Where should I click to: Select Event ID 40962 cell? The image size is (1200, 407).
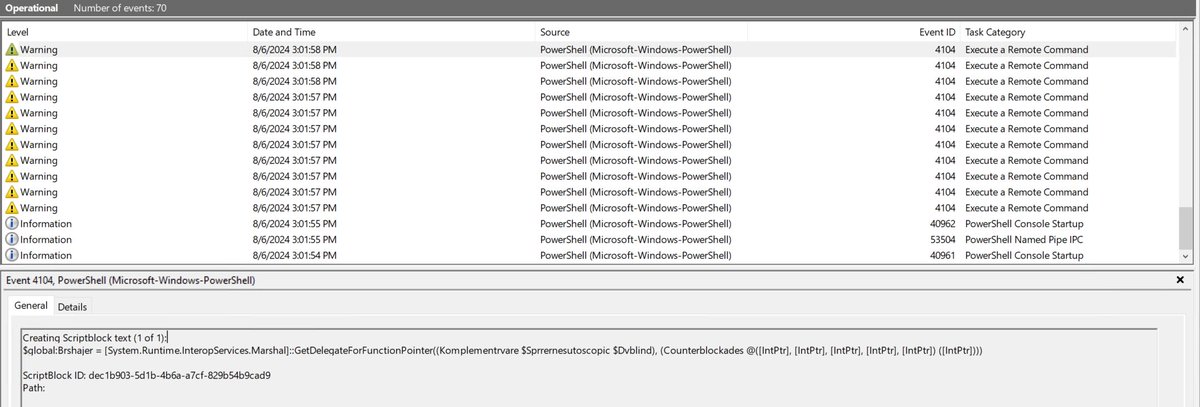(x=942, y=224)
